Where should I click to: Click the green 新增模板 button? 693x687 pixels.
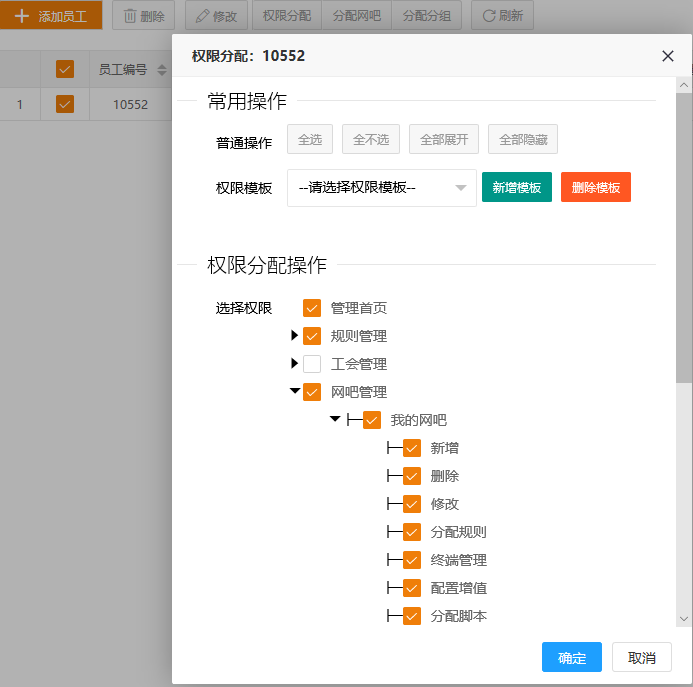516,187
